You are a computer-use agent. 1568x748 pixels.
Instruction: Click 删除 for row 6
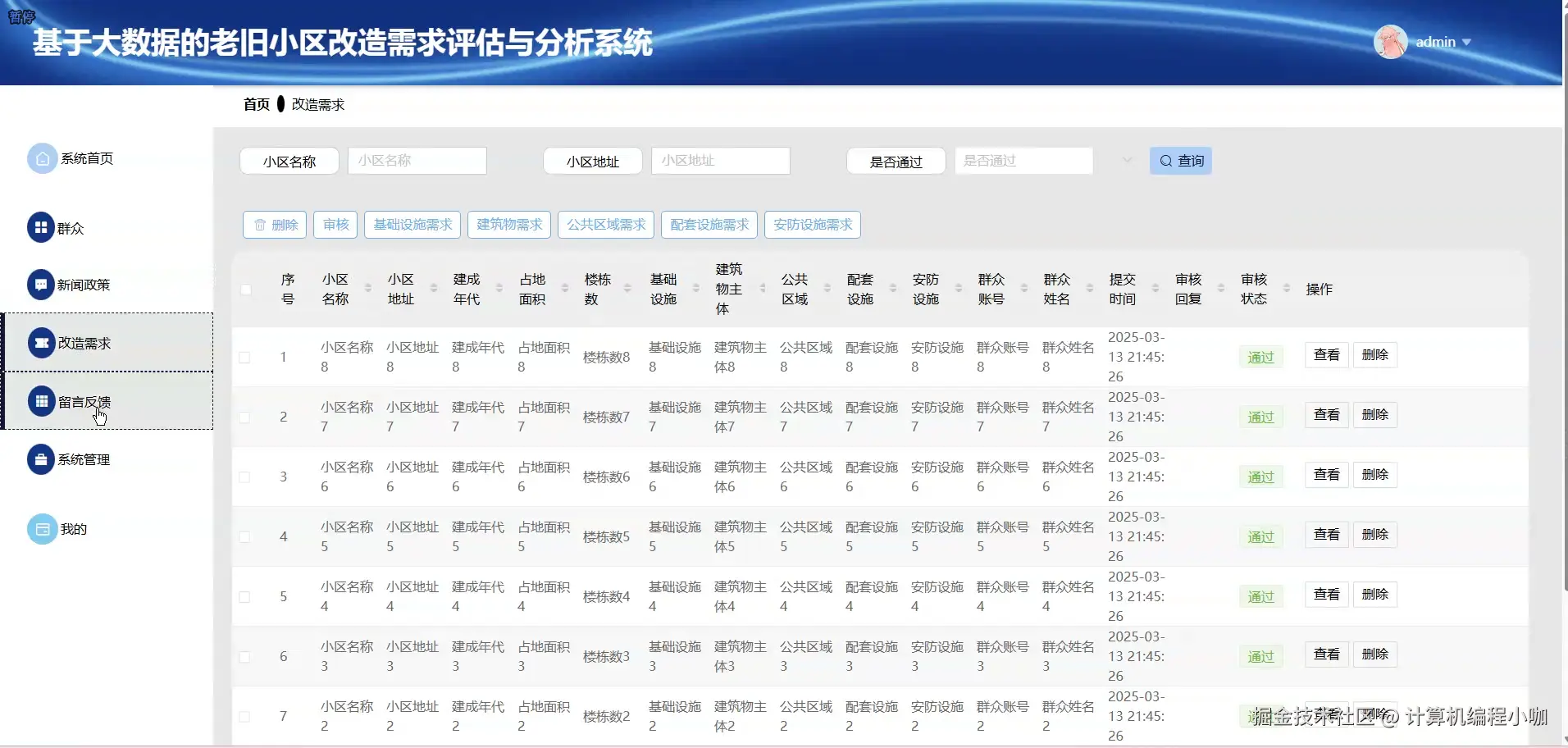click(1375, 654)
